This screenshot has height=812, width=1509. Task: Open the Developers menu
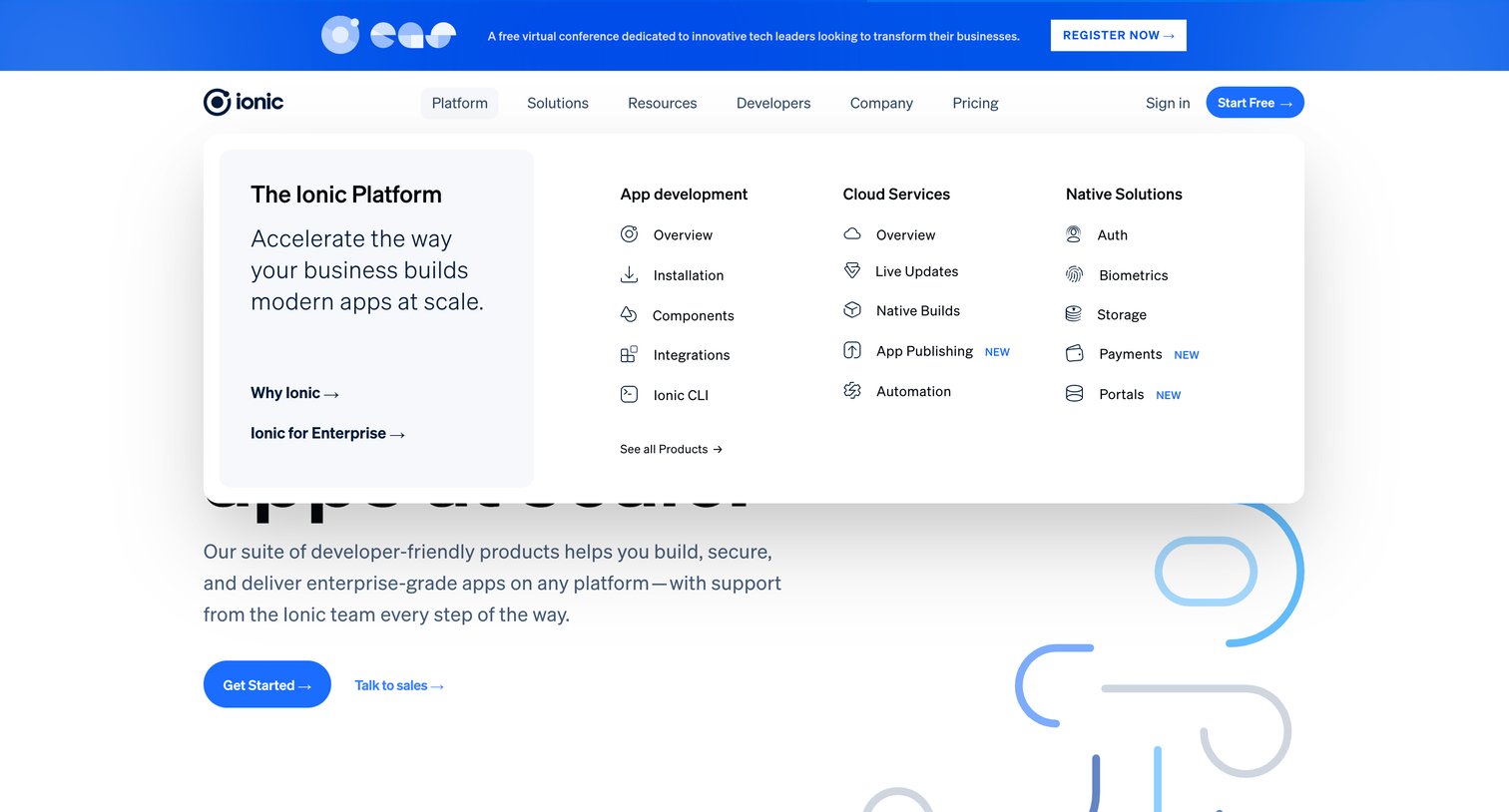(773, 103)
